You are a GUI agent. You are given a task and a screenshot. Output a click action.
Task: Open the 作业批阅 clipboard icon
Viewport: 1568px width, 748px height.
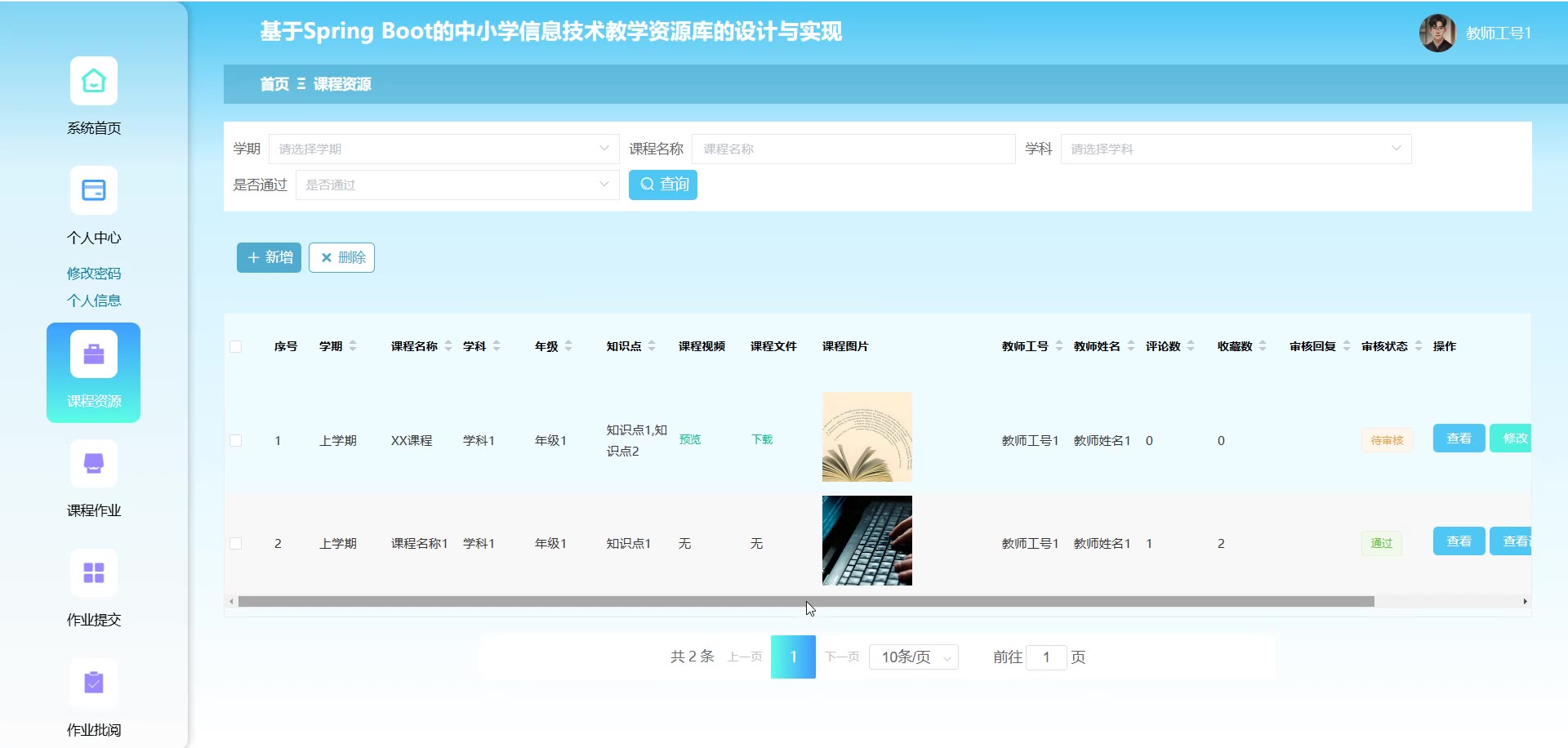93,683
